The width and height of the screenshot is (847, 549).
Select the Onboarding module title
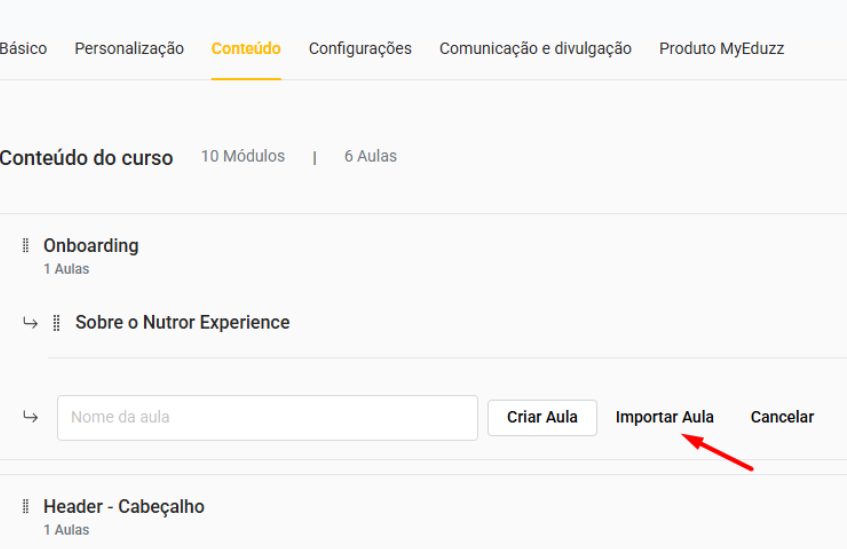tap(91, 246)
